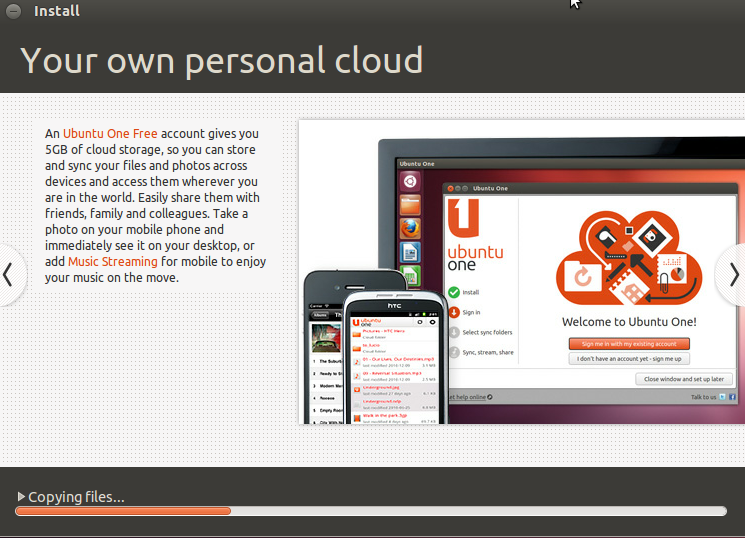Click the 'Sync, stream, share' step text
Image resolution: width=745 pixels, height=538 pixels.
488,352
